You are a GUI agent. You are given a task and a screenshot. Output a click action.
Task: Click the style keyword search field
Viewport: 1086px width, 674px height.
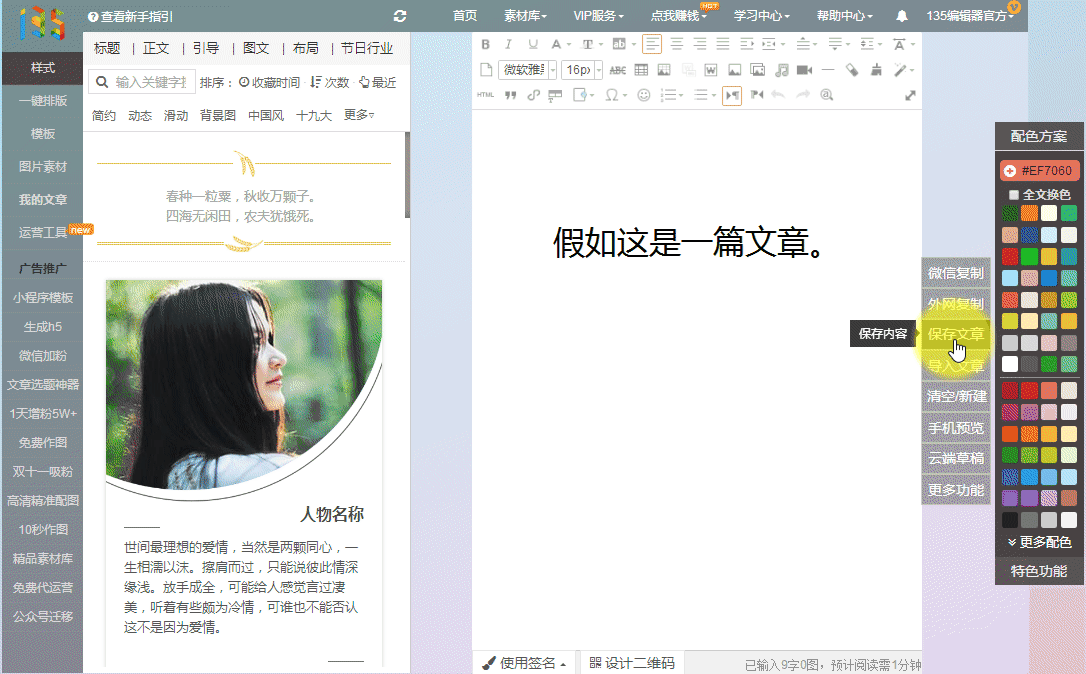point(150,82)
